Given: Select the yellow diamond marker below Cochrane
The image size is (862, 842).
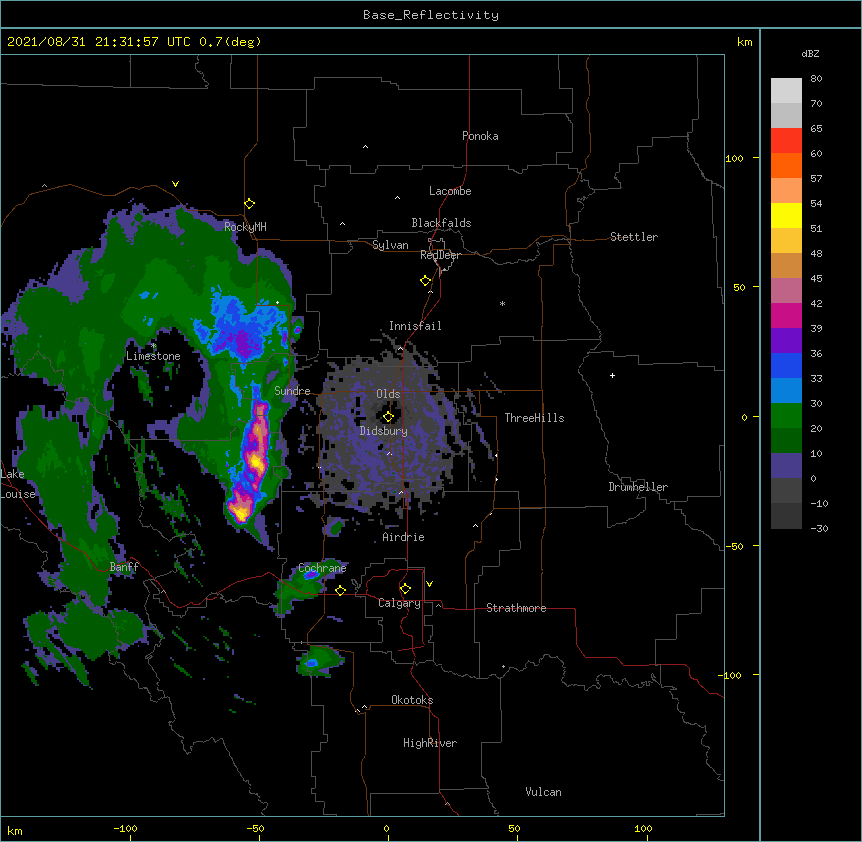Looking at the screenshot, I should 340,590.
